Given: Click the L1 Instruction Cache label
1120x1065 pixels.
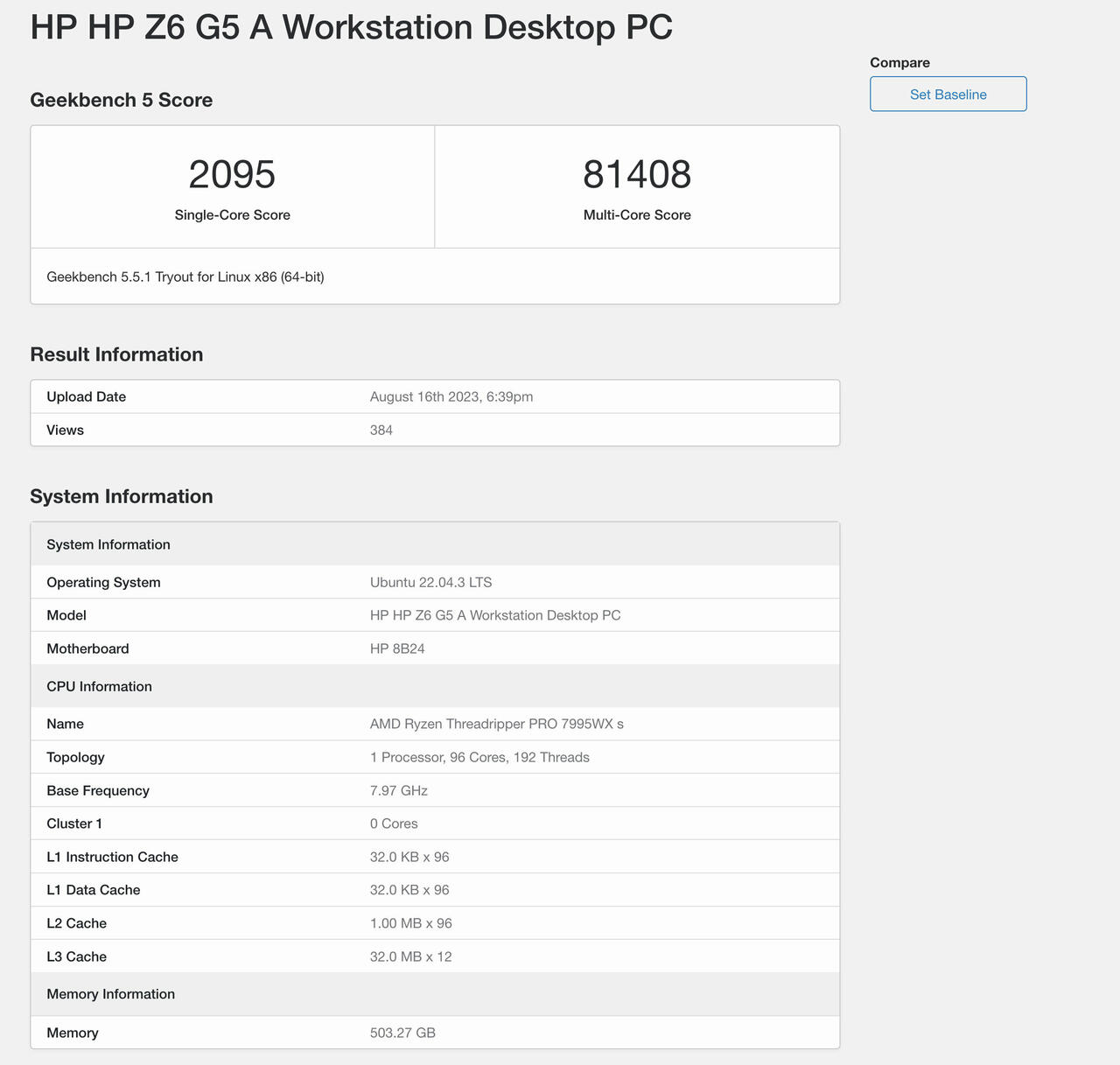Looking at the screenshot, I should [112, 857].
